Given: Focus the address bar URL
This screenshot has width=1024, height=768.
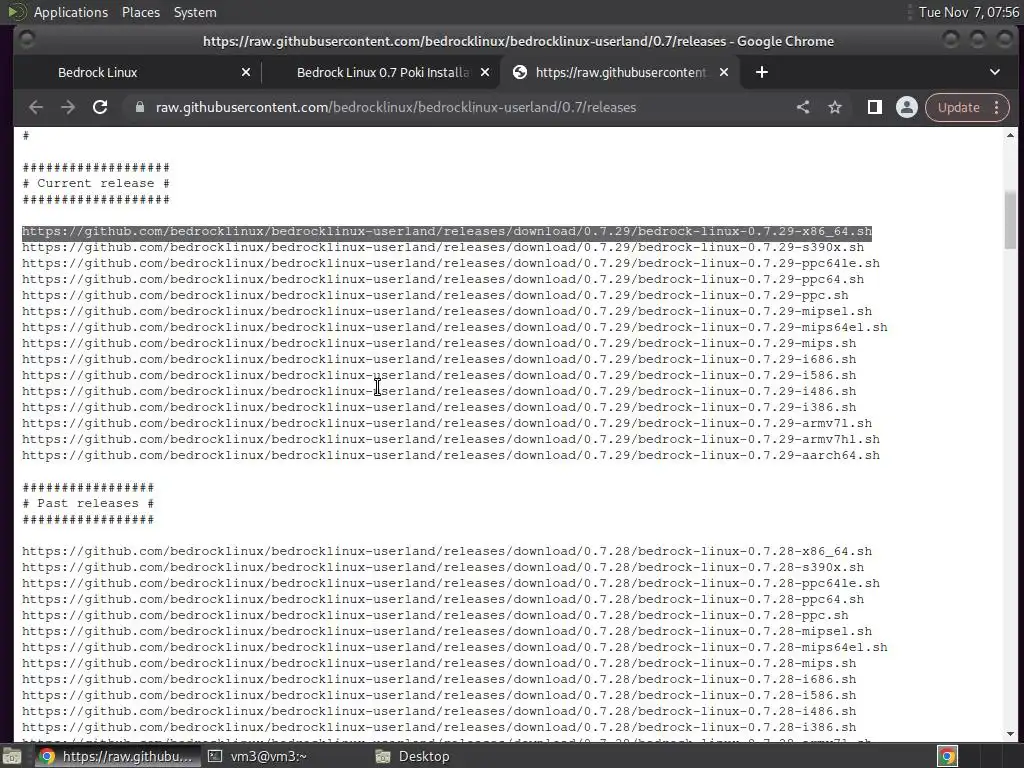Looking at the screenshot, I should coord(396,107).
